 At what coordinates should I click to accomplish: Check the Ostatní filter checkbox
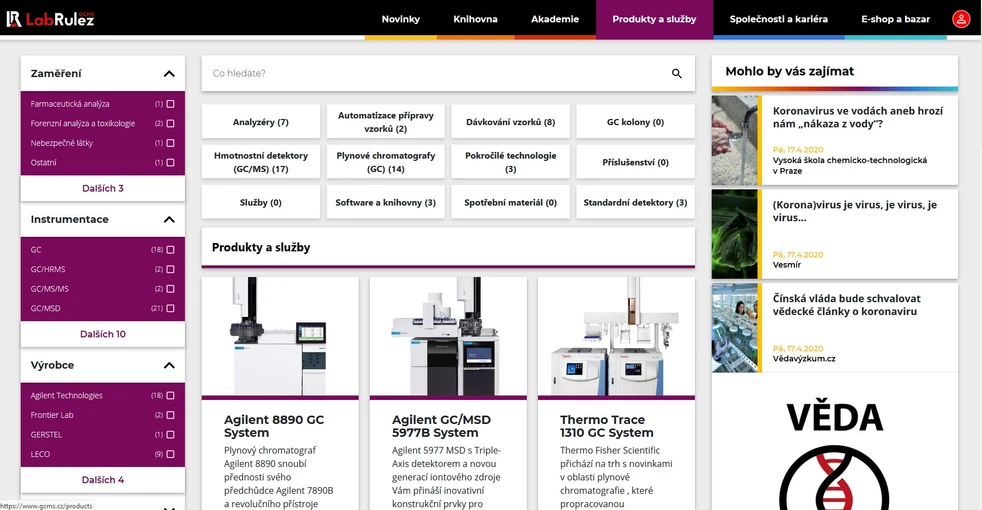(170, 162)
